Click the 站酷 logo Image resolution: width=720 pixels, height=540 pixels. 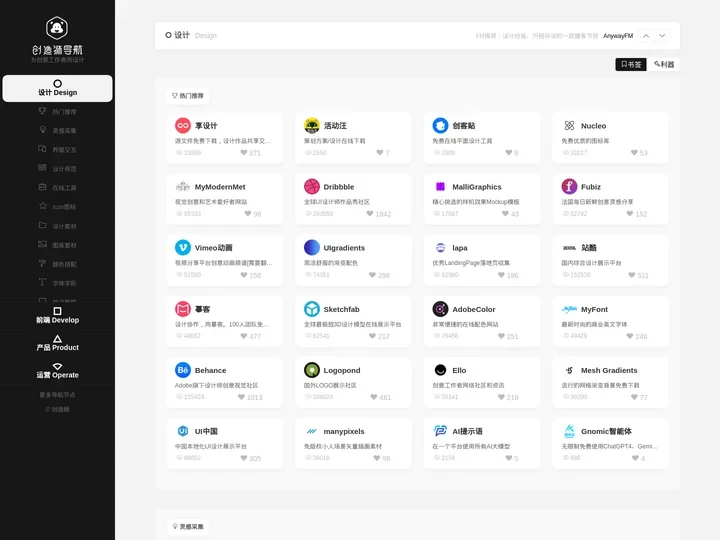click(x=569, y=248)
